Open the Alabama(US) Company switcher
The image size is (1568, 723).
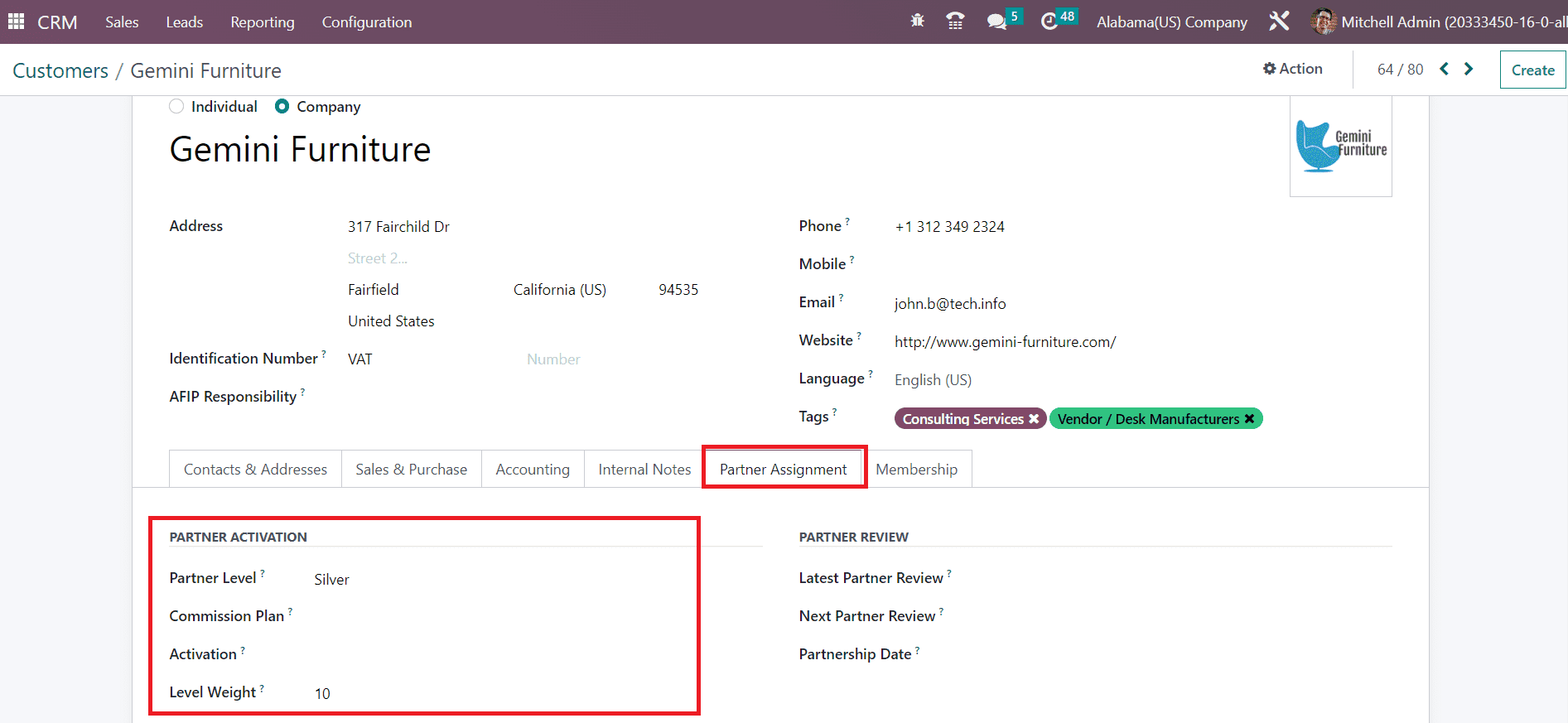click(1171, 22)
